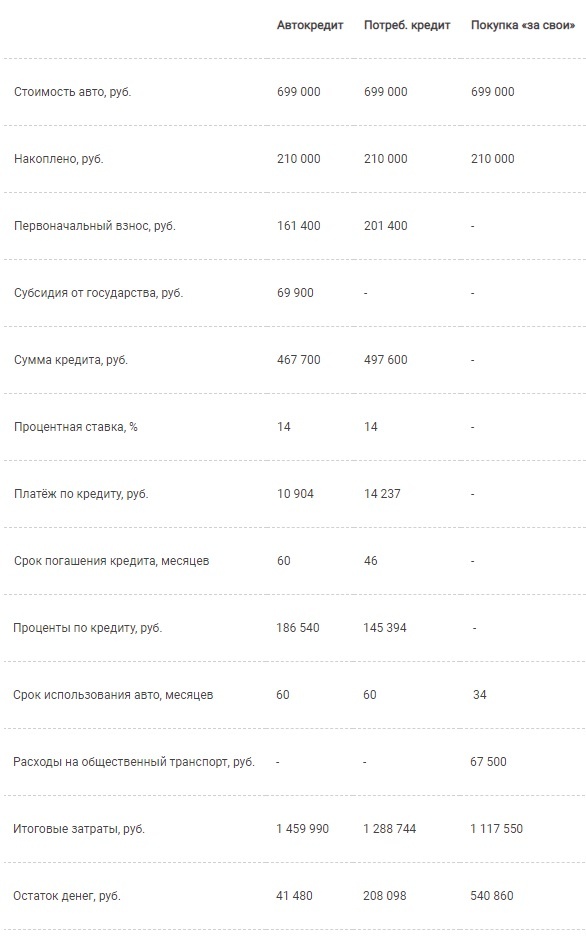Click the Покупка «за свои» header
This screenshot has width=586, height=942.
(523, 25)
